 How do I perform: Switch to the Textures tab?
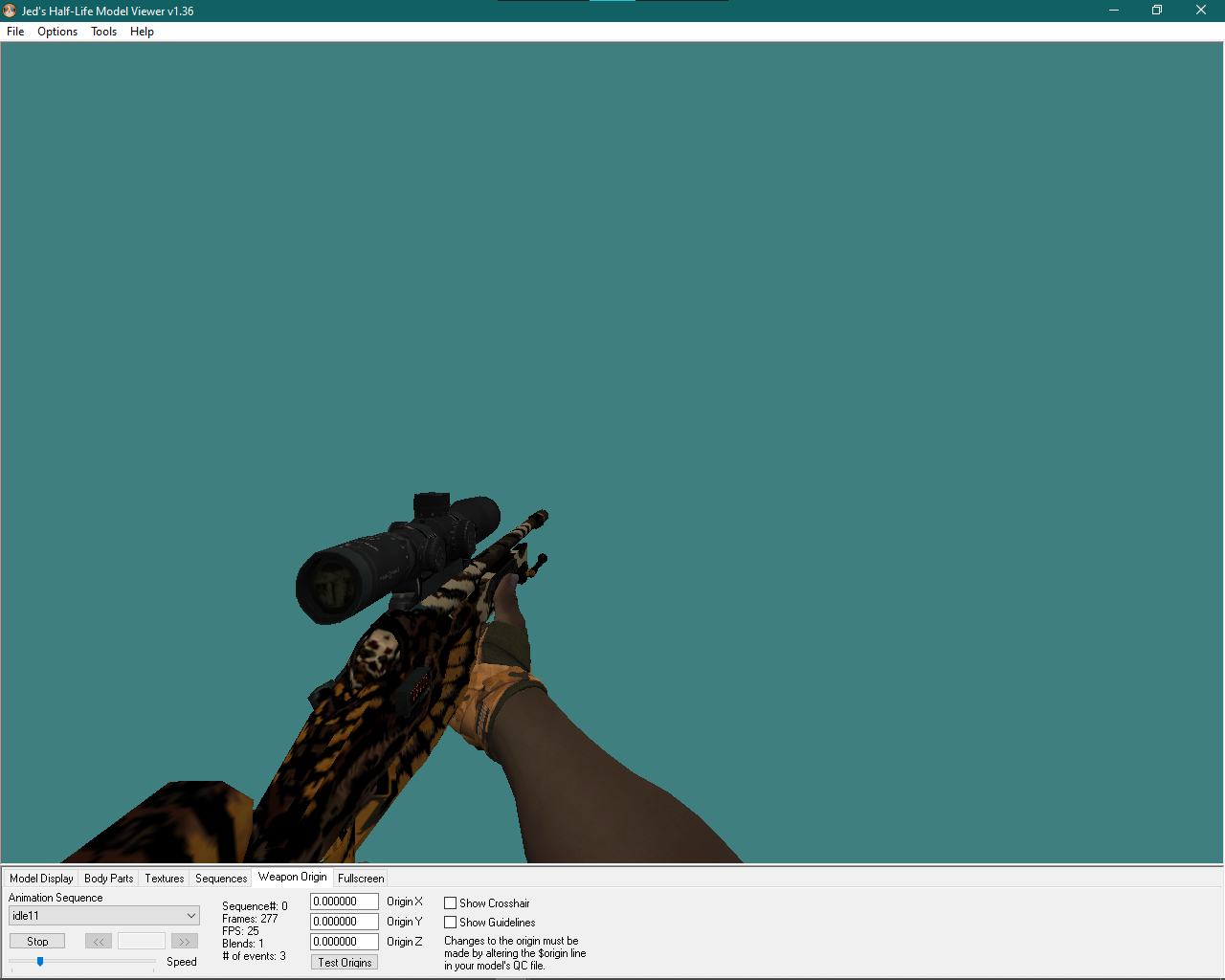[165, 879]
